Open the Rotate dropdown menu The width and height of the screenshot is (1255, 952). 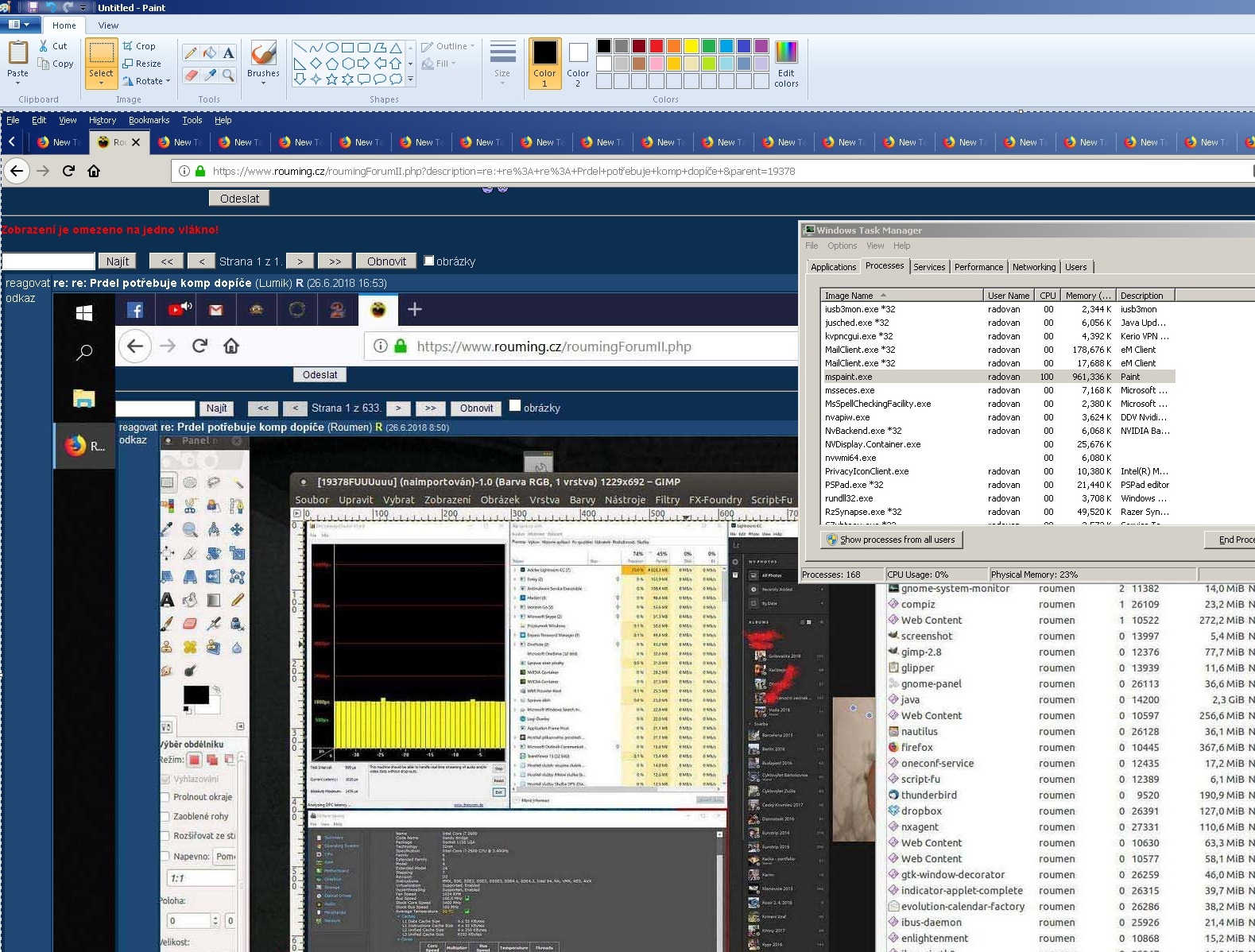(147, 81)
